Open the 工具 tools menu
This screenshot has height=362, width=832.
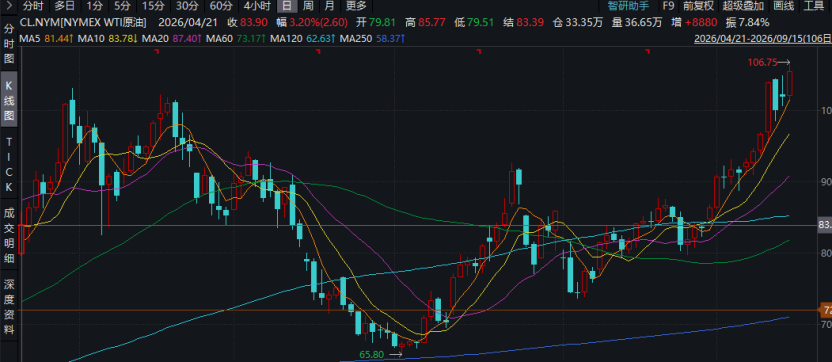pos(814,6)
